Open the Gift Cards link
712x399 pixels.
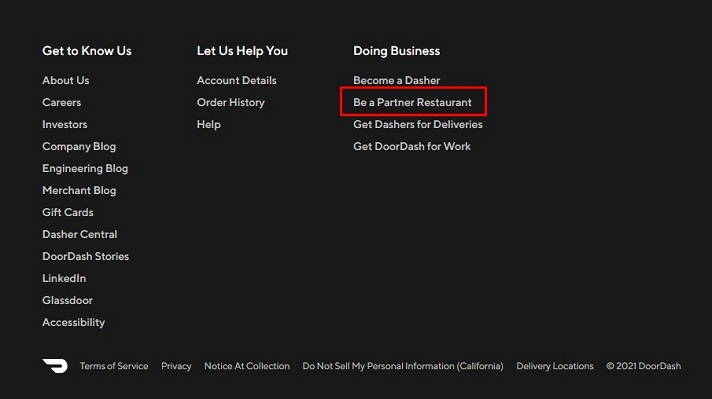click(x=68, y=212)
